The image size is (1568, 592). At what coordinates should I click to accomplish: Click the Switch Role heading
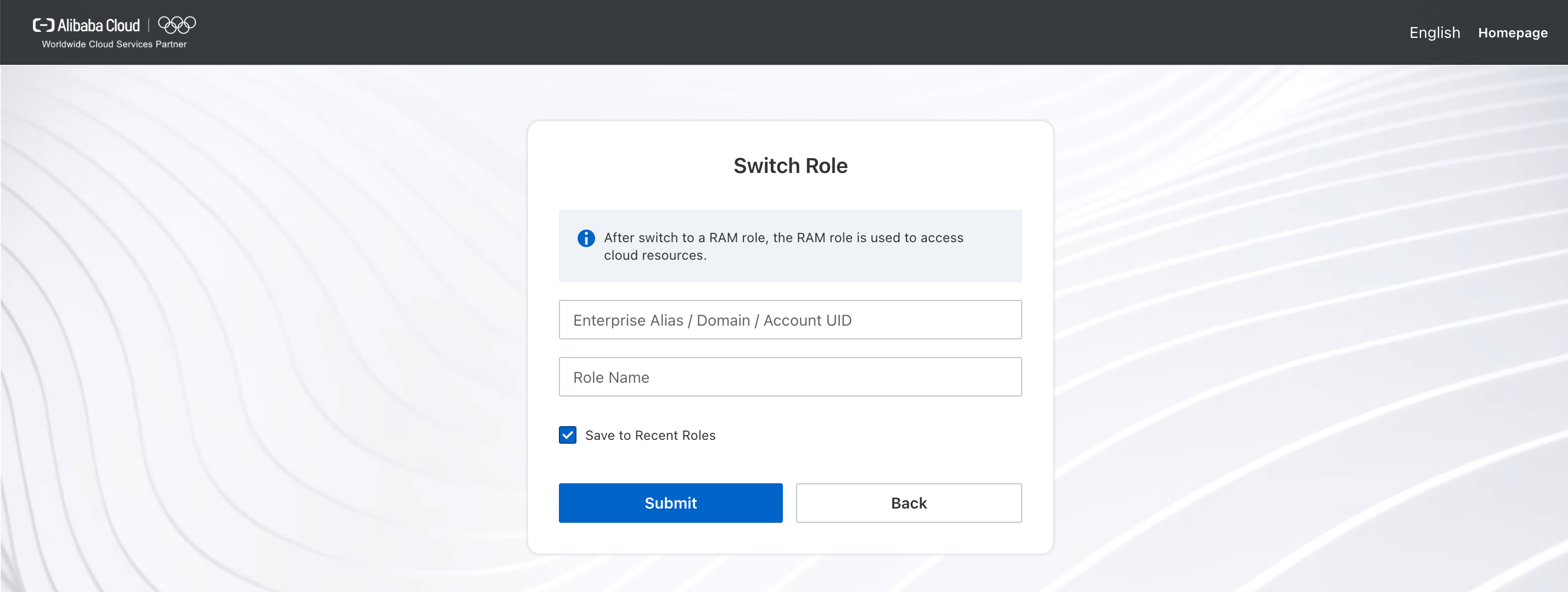790,166
